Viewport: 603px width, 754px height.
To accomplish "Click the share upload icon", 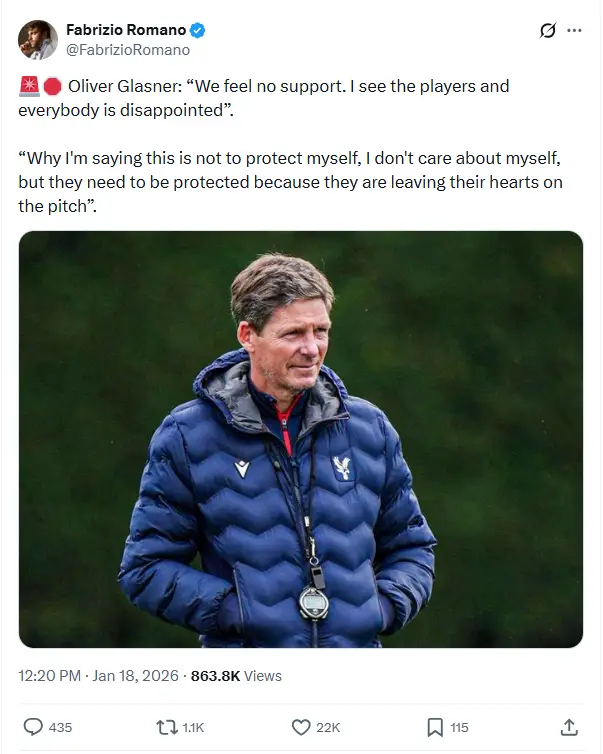I will pyautogui.click(x=569, y=727).
